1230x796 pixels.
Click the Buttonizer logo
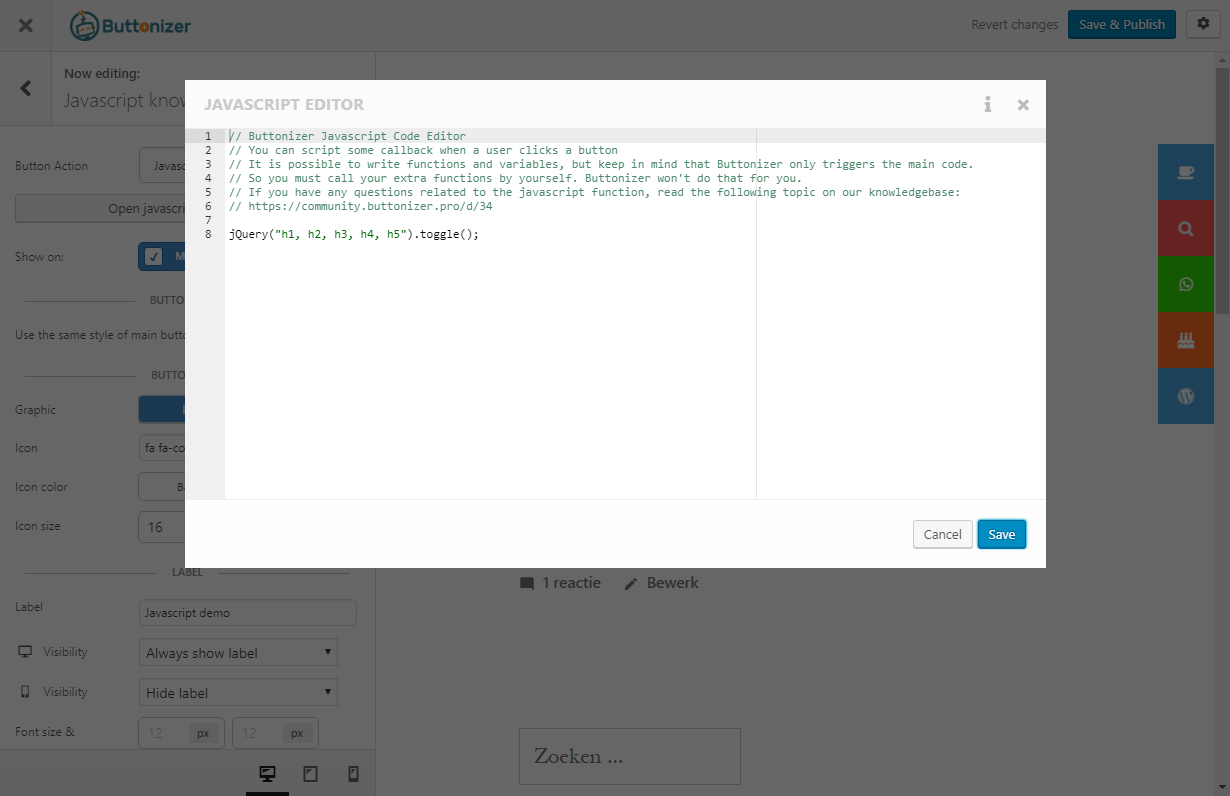(x=130, y=25)
